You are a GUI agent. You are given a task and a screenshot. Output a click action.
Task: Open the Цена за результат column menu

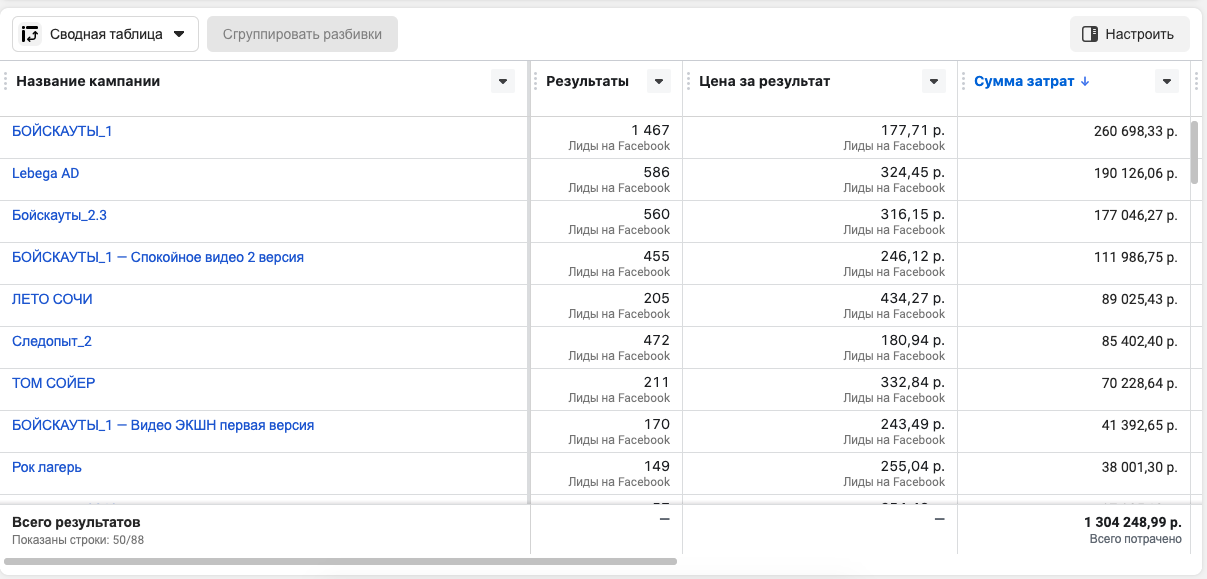click(x=933, y=82)
